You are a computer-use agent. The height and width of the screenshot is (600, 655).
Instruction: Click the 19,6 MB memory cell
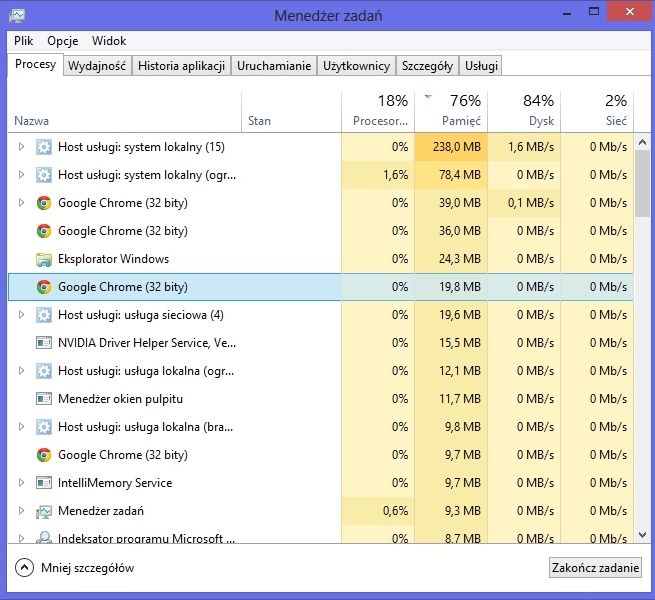(x=451, y=315)
